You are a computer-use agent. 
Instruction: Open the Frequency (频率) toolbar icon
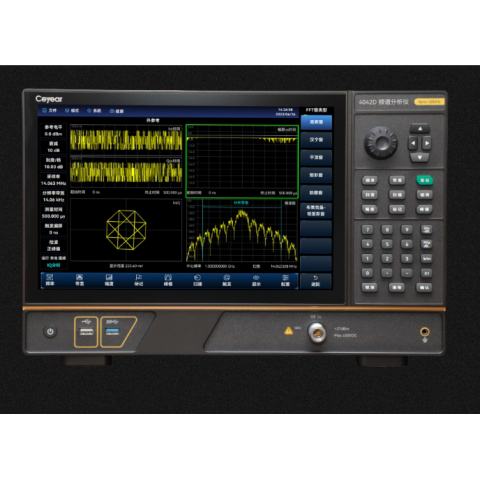pyautogui.click(x=50, y=280)
